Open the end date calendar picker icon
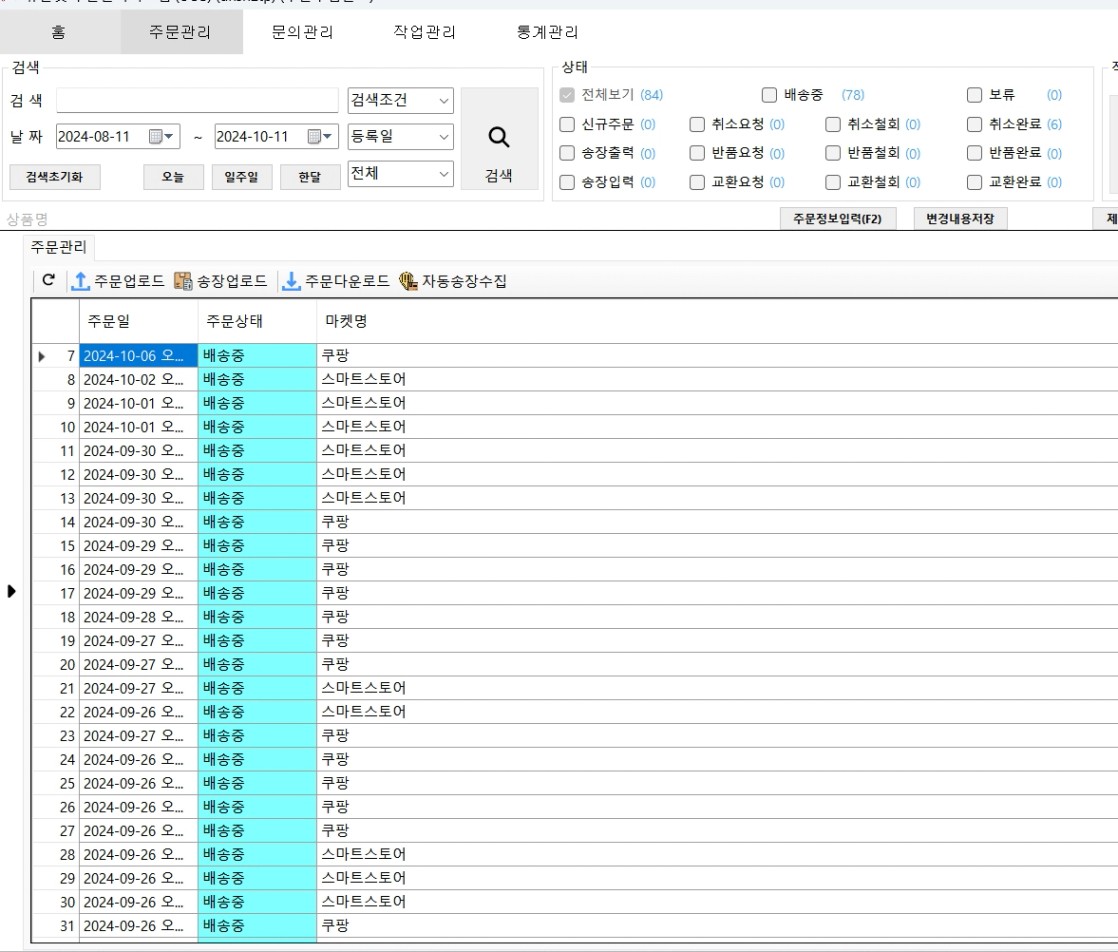This screenshot has width=1118, height=952. pyautogui.click(x=319, y=137)
